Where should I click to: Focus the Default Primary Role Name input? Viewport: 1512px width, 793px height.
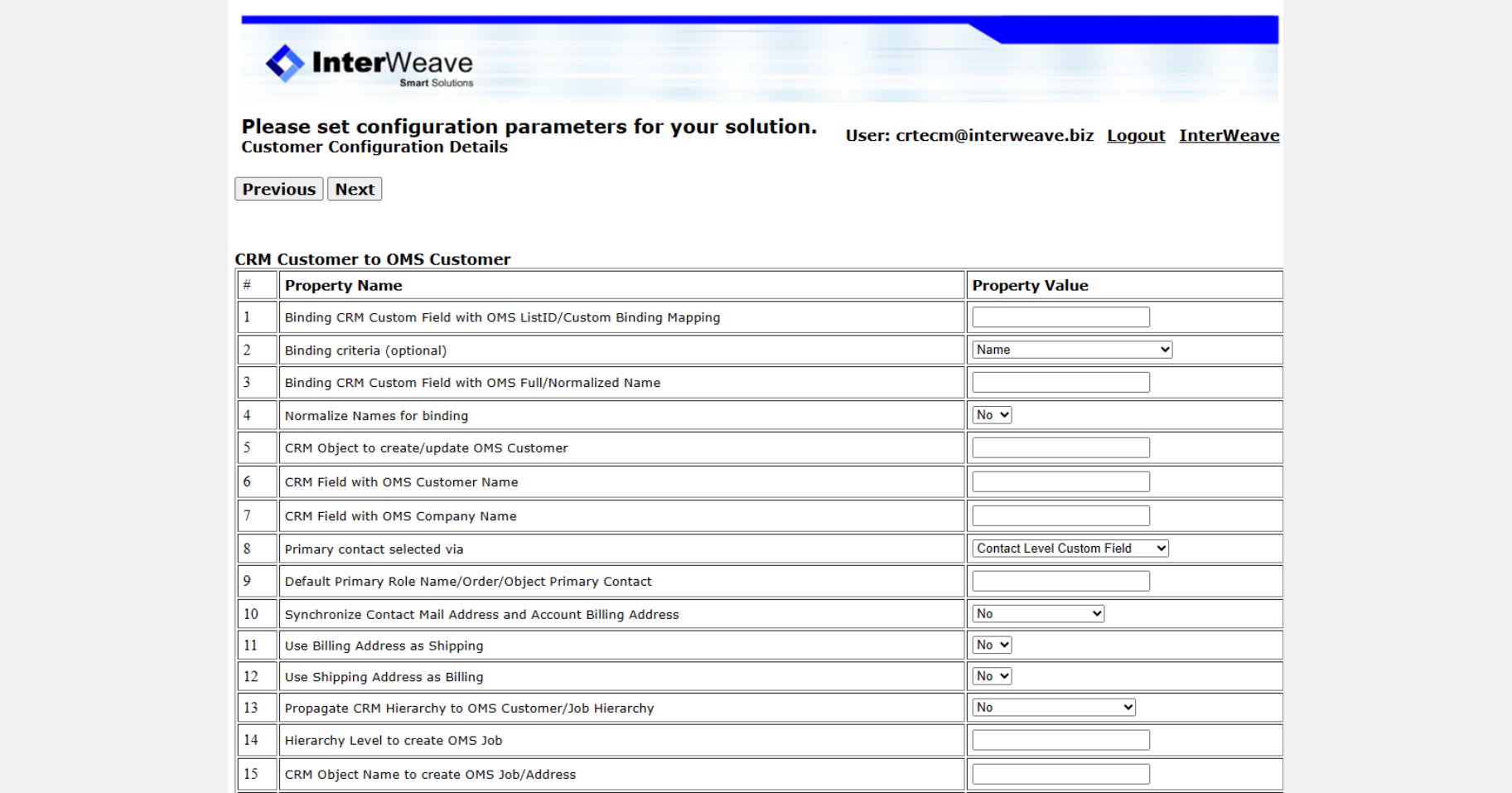1060,581
